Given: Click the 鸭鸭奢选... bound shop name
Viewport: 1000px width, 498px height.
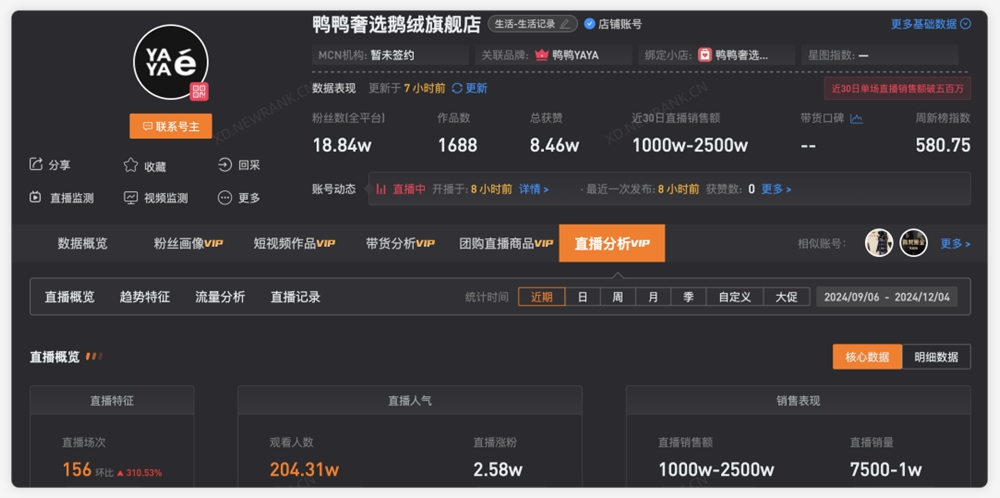Looking at the screenshot, I should pos(742,55).
